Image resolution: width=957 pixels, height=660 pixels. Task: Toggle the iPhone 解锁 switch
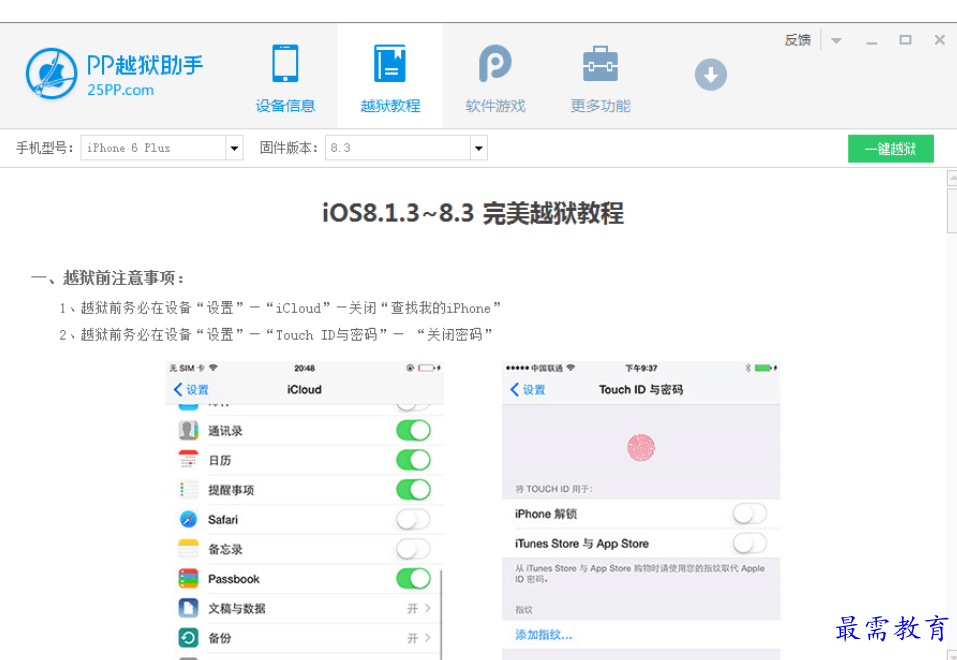750,513
